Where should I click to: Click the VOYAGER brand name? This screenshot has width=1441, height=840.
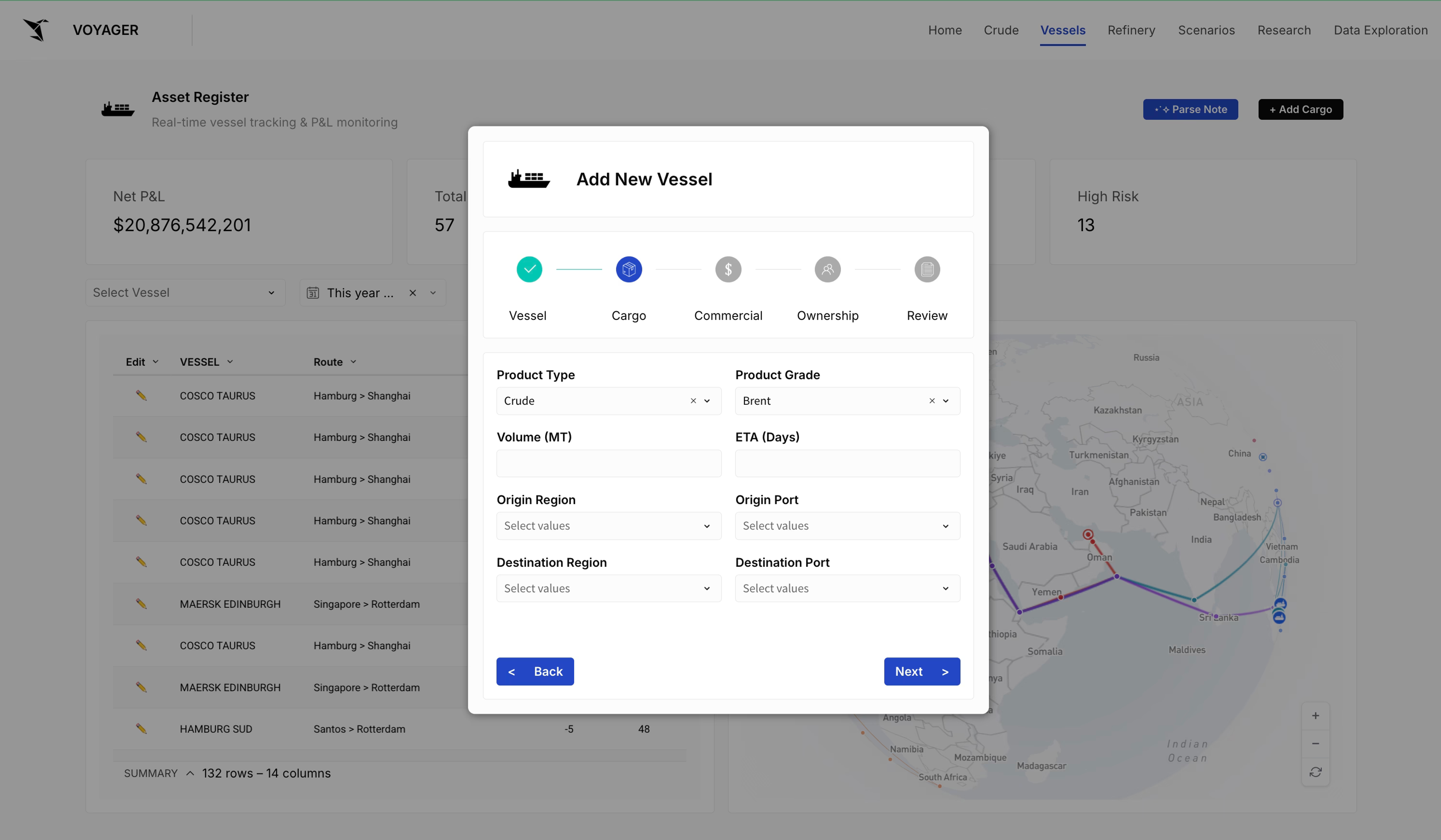pyautogui.click(x=105, y=30)
